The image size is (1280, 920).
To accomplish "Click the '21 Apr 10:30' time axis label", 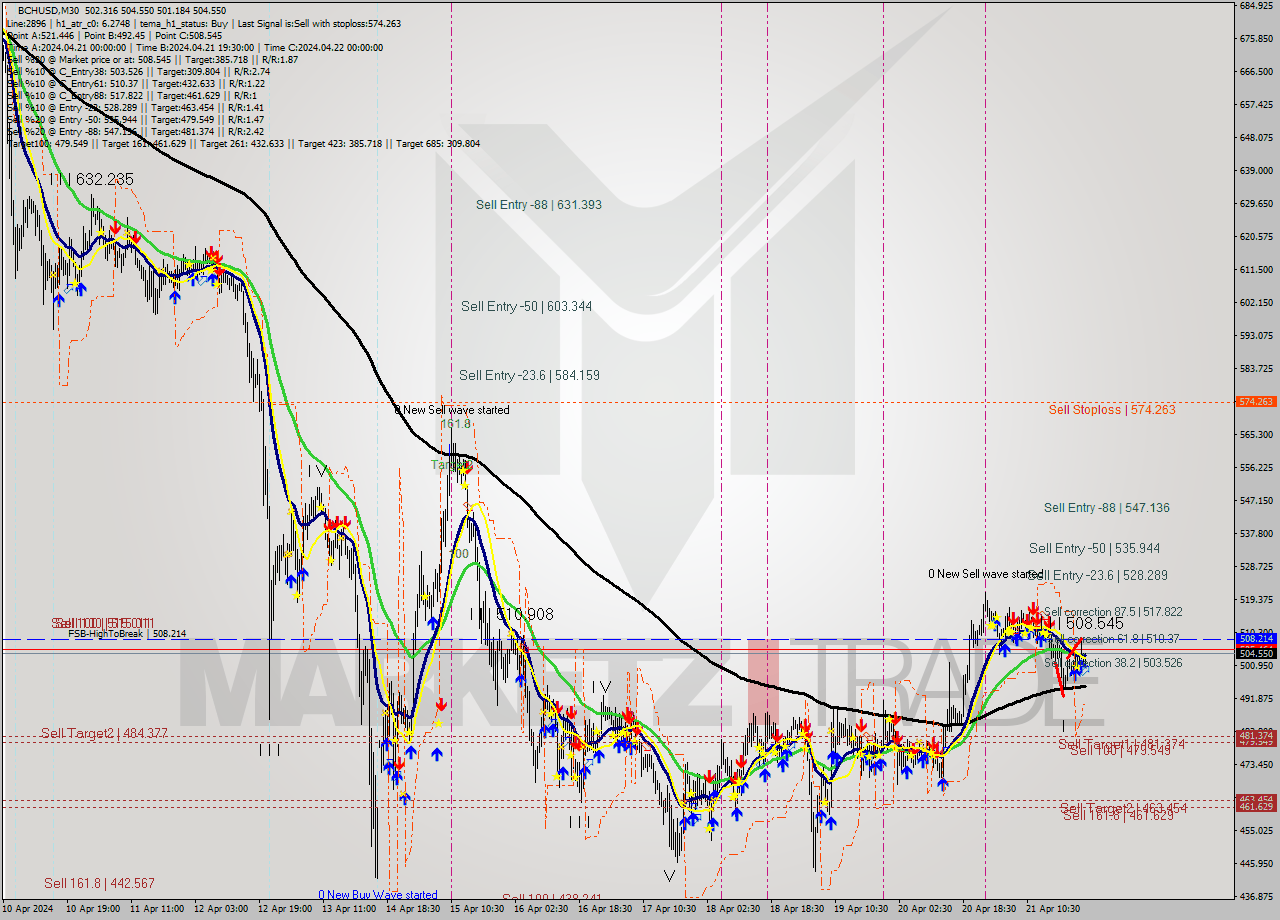I will (1052, 910).
